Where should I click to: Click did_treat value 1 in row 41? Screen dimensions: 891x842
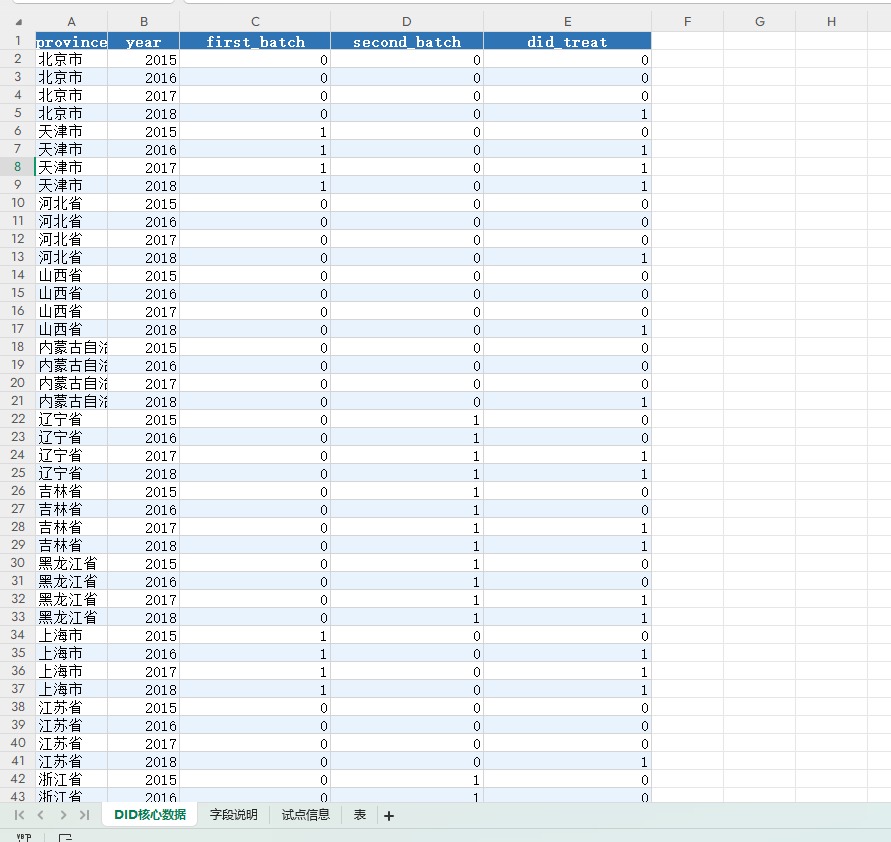(x=568, y=761)
